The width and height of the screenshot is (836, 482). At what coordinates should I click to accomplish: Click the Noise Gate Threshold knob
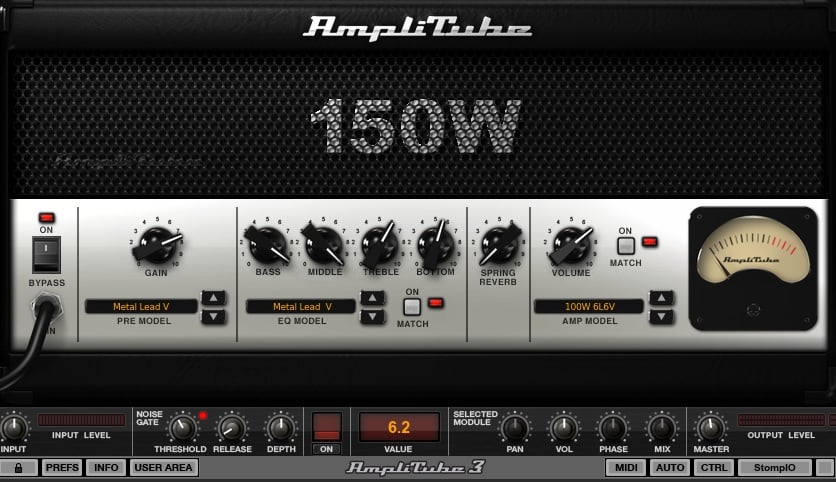click(182, 428)
